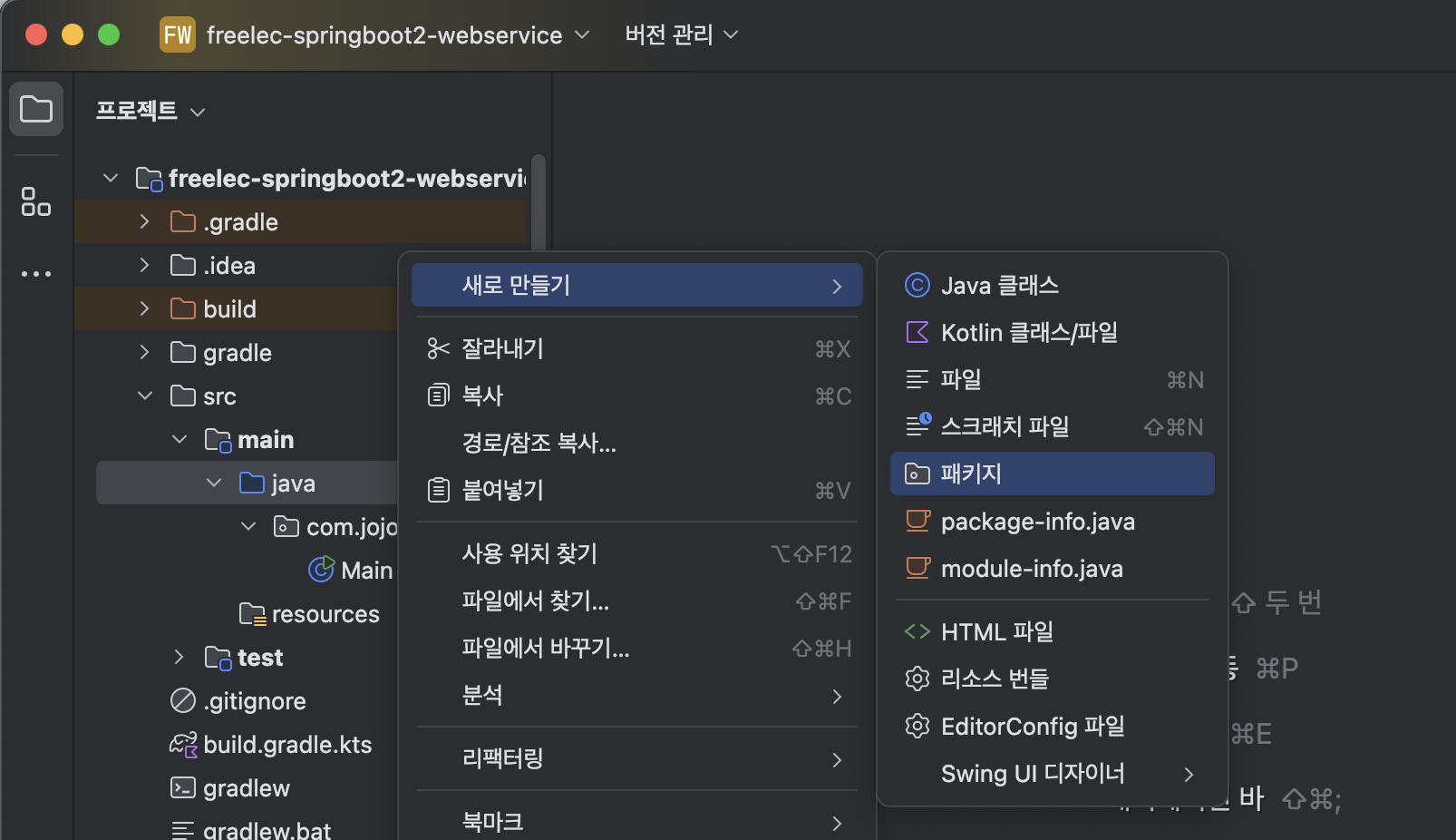1456x840 pixels.
Task: Expand the test folder
Action: click(179, 657)
